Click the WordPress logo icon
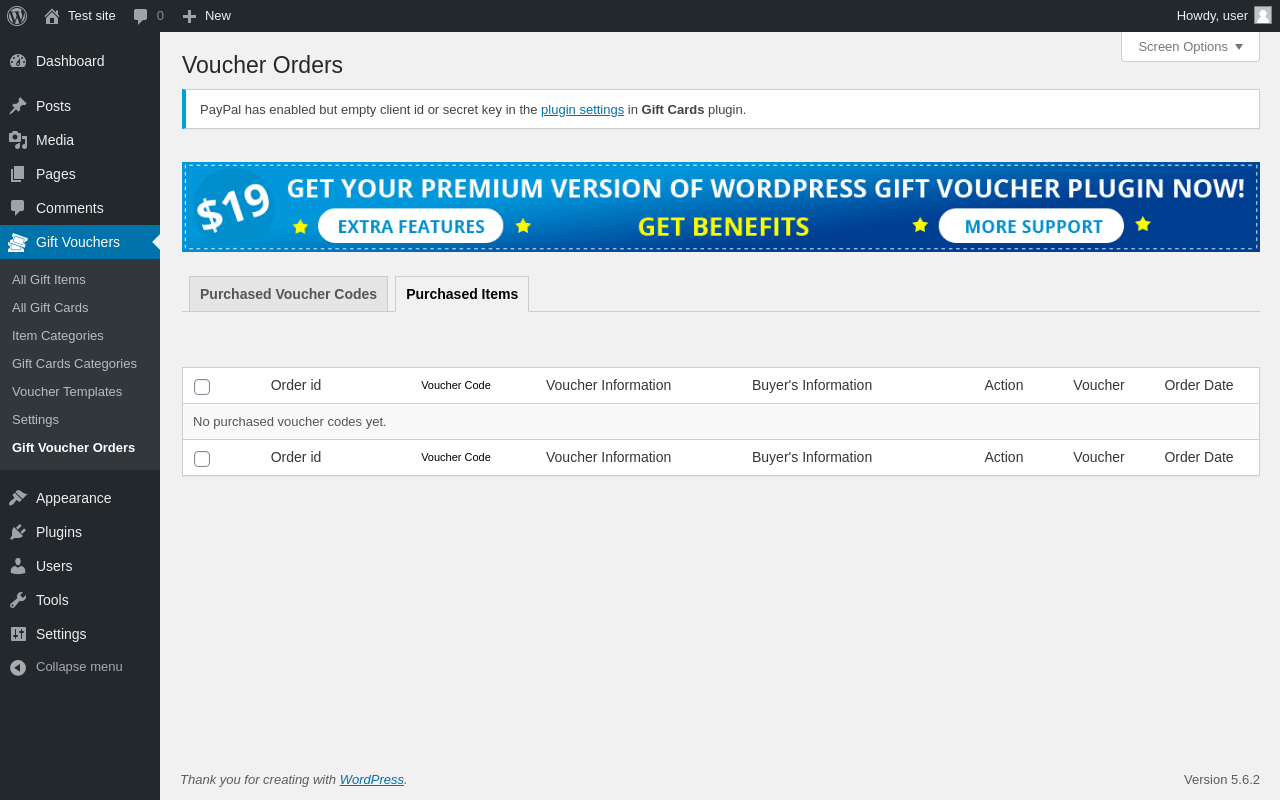 coord(17,16)
